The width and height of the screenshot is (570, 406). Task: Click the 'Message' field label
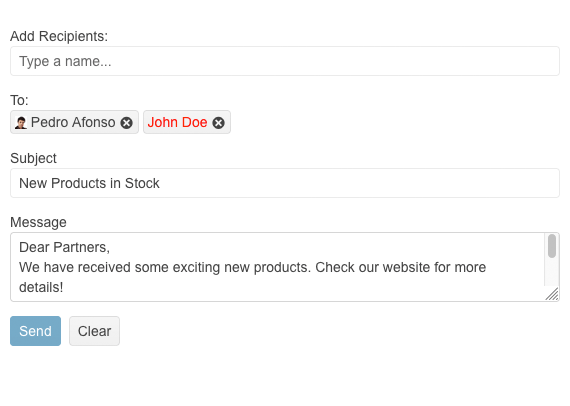coord(38,222)
